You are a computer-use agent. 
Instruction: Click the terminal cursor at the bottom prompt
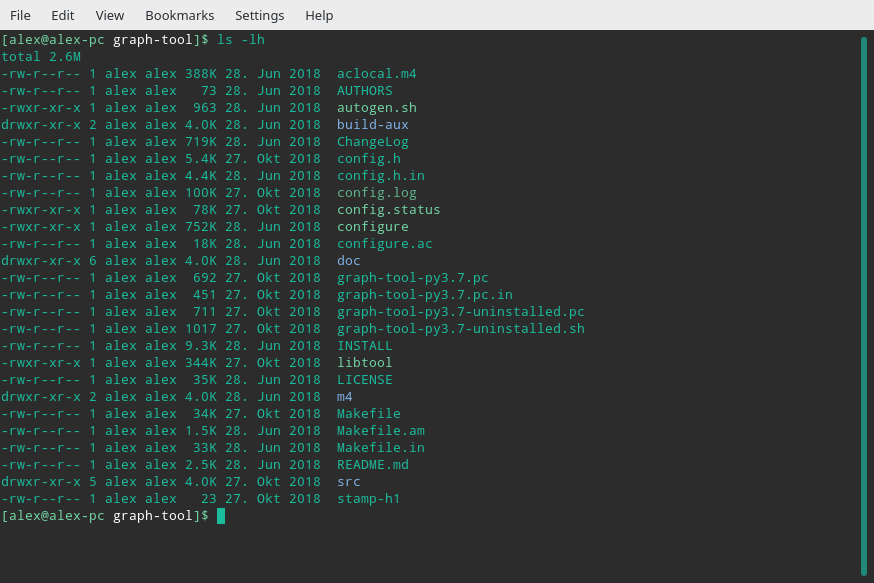tap(221, 516)
